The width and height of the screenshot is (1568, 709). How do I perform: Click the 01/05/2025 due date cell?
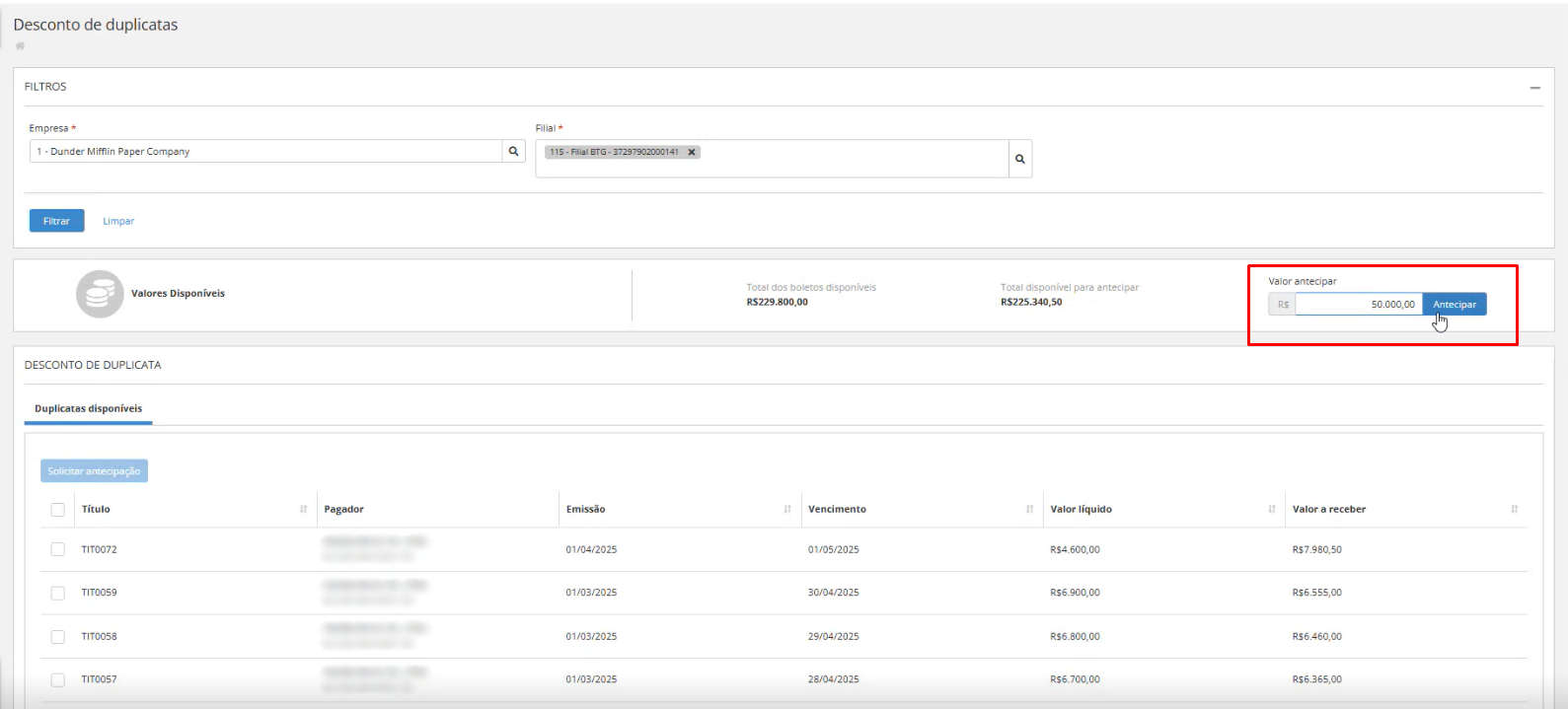(x=833, y=549)
